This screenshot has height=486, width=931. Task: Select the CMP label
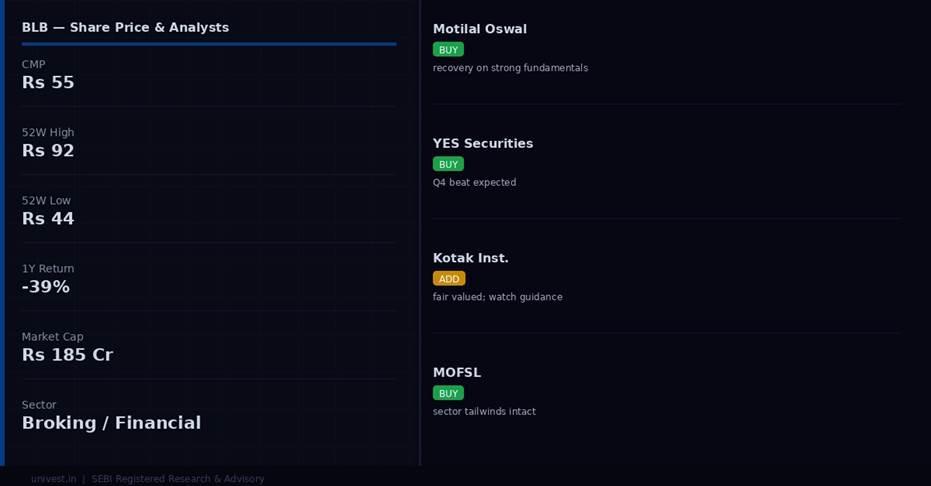tap(33, 64)
